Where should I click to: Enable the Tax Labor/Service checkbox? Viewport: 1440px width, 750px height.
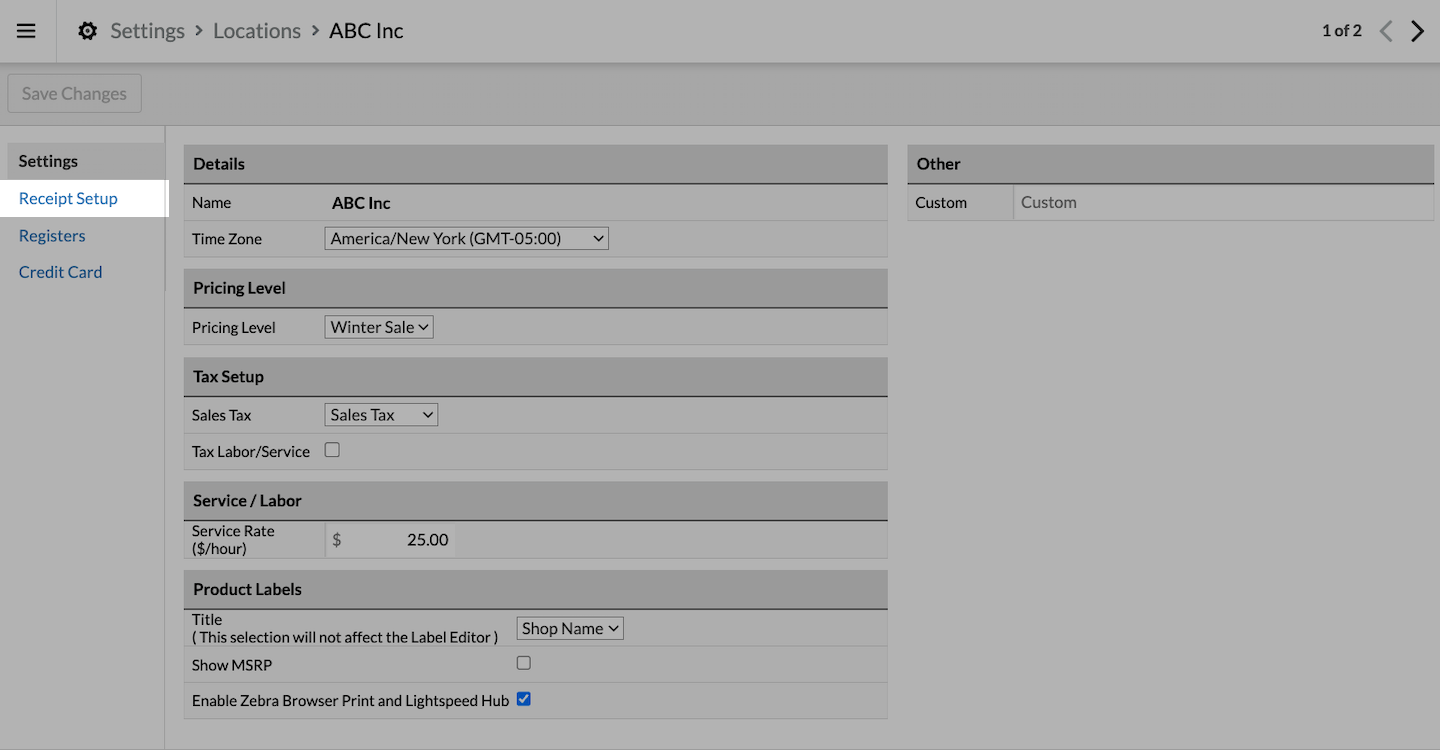[332, 450]
